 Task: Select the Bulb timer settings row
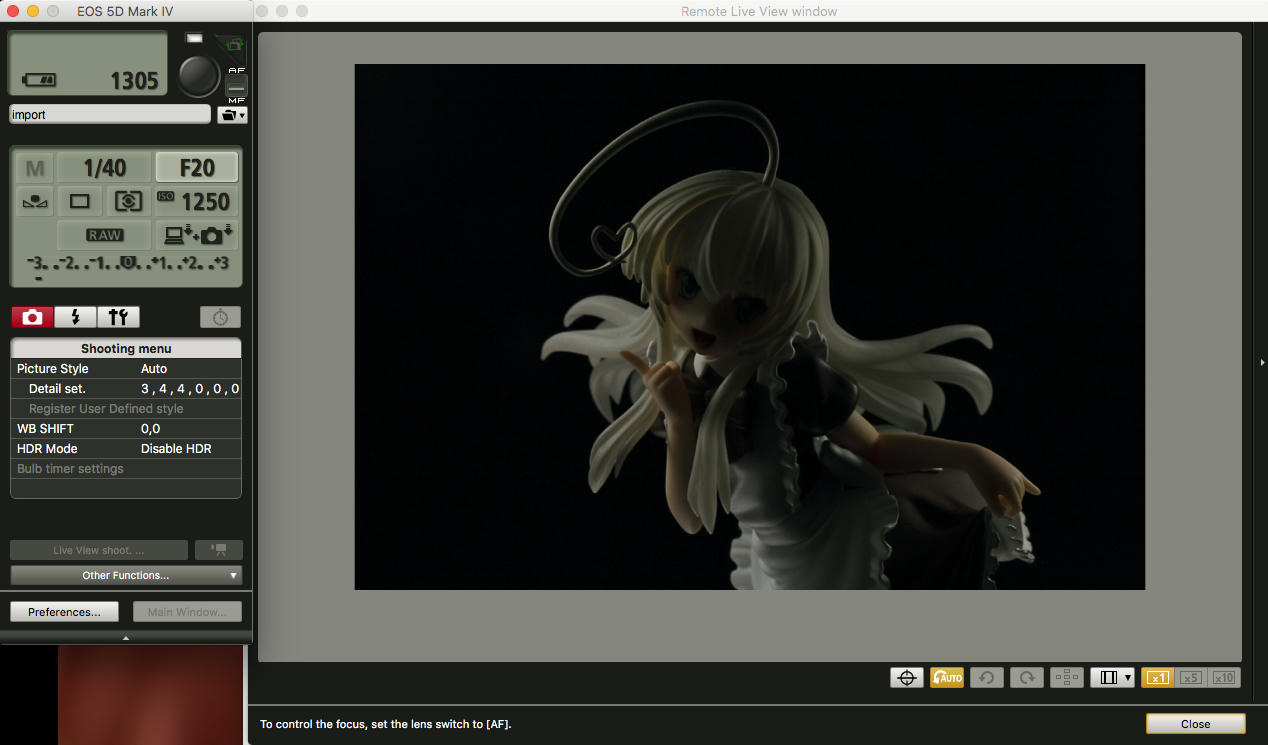[126, 469]
